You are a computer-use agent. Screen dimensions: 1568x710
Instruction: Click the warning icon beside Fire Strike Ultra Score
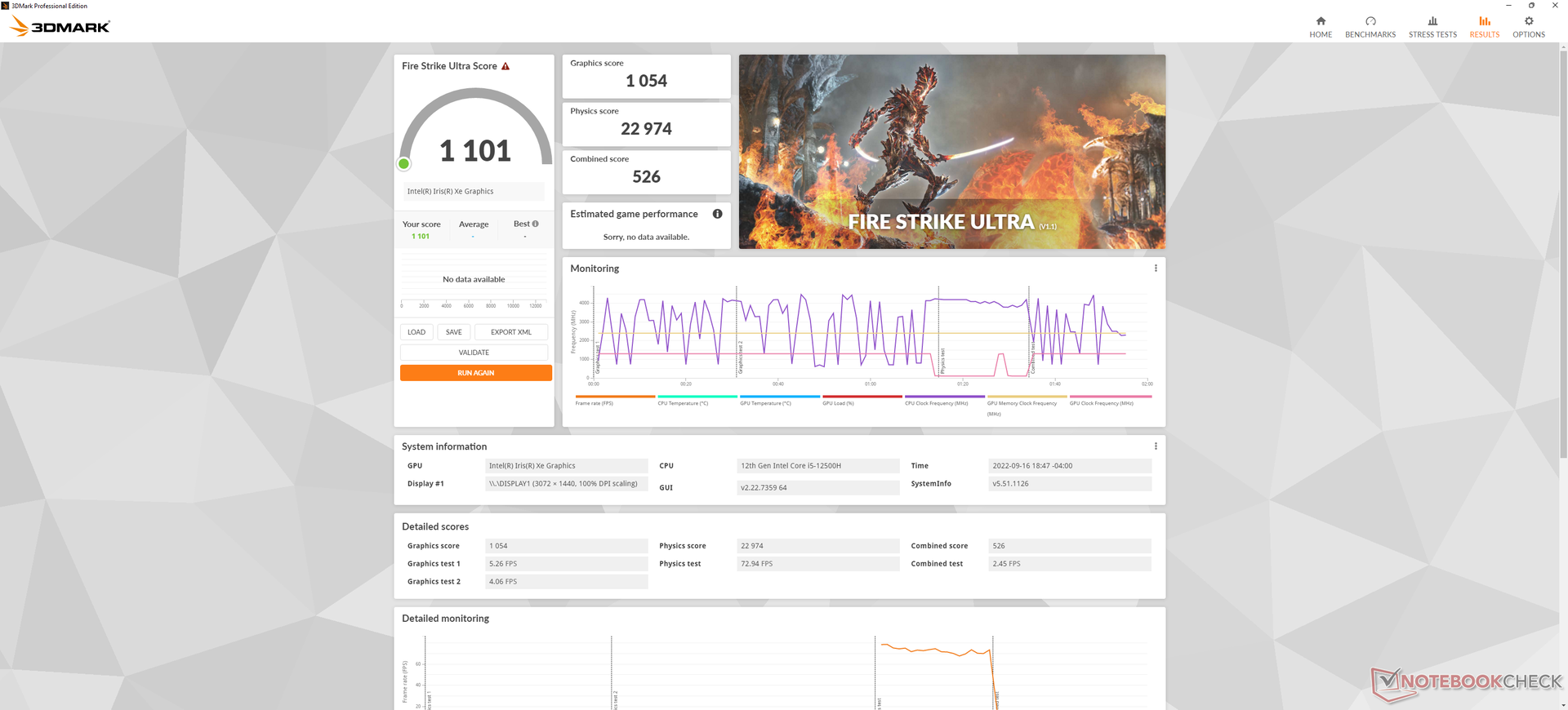pos(506,66)
